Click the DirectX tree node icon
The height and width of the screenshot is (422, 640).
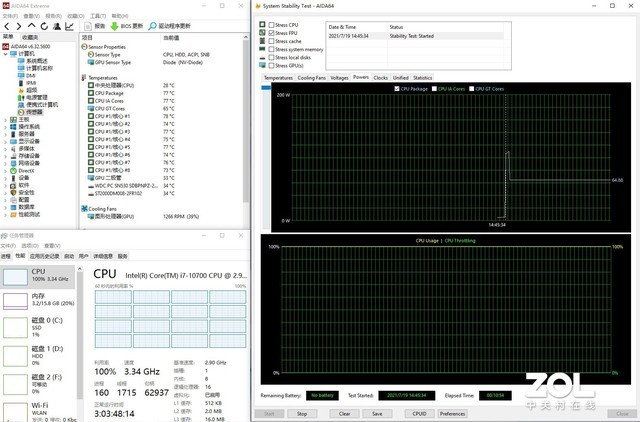[x=13, y=171]
